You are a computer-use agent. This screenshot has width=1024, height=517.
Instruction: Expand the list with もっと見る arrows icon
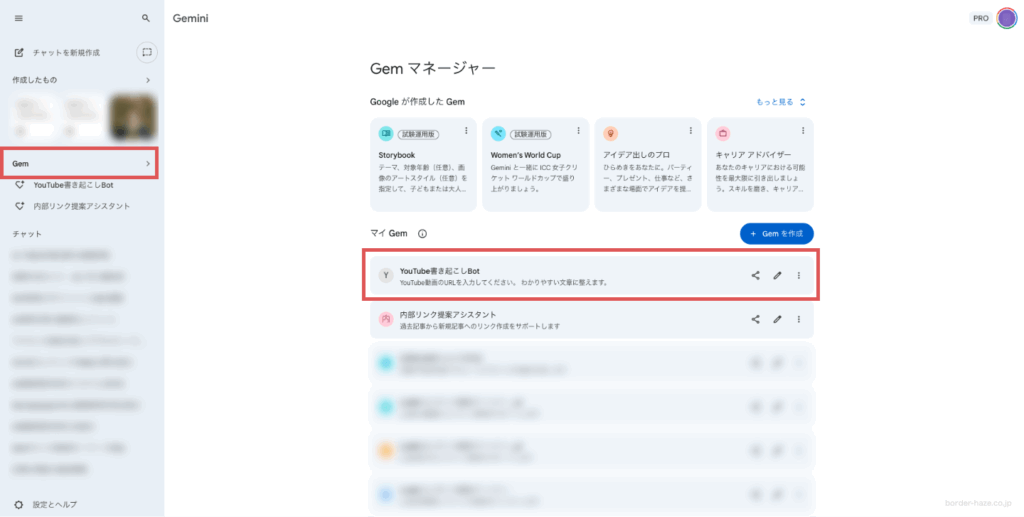(x=803, y=102)
